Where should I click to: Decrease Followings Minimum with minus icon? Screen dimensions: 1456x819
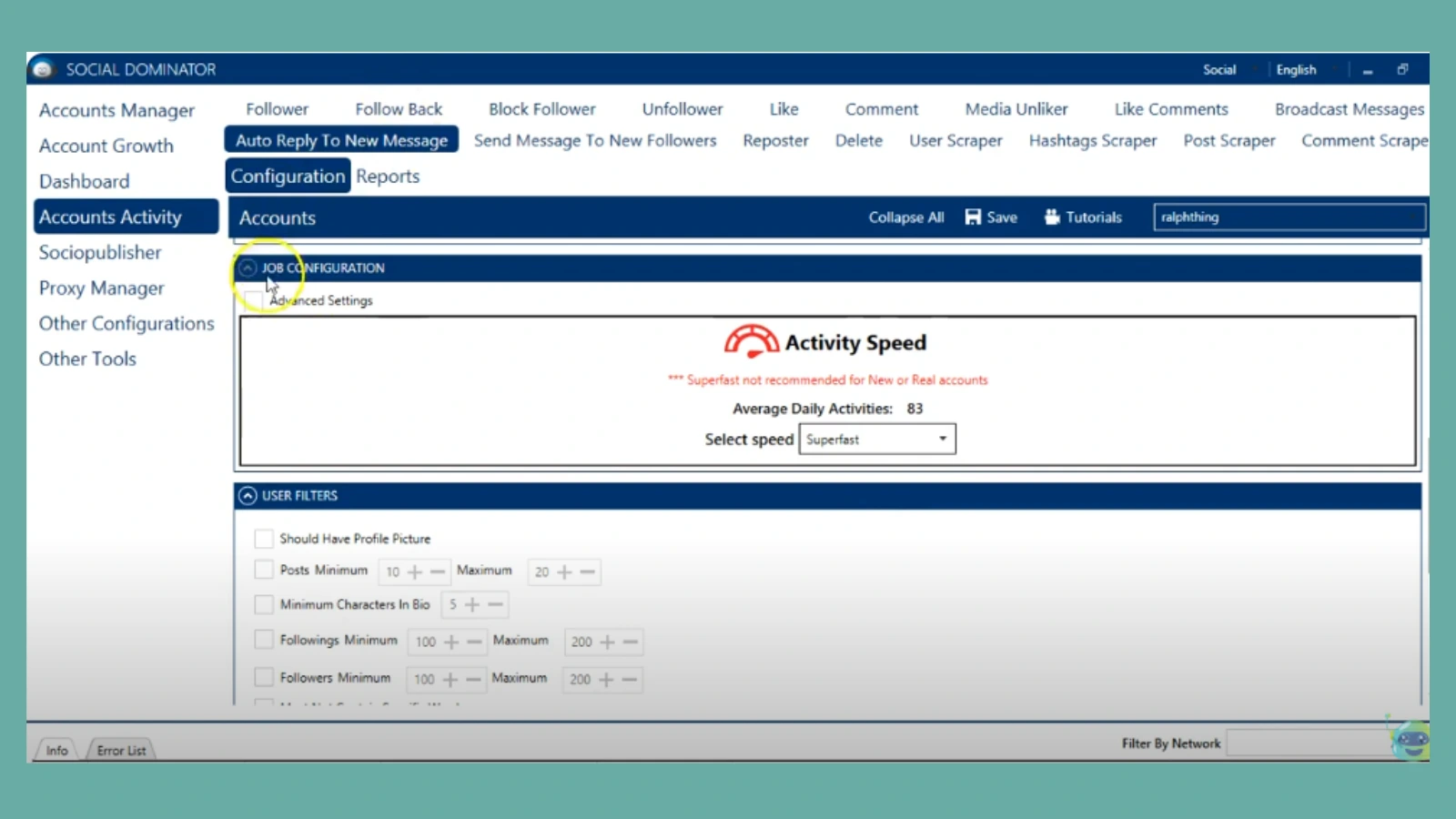473,642
